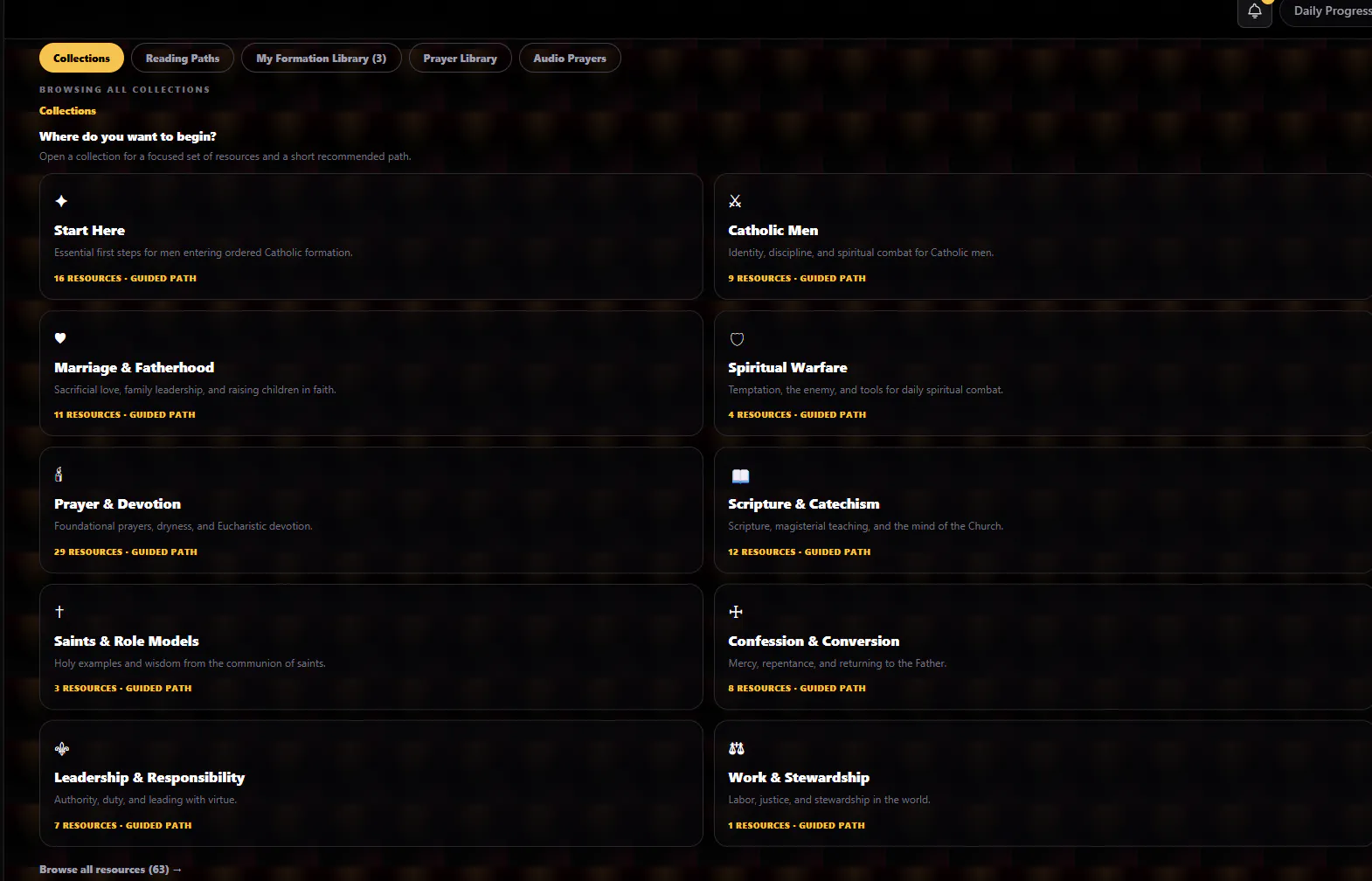Viewport: 1372px width, 881px height.
Task: Click the cross icon for Saints & Role Models
Action: pyautogui.click(x=59, y=612)
